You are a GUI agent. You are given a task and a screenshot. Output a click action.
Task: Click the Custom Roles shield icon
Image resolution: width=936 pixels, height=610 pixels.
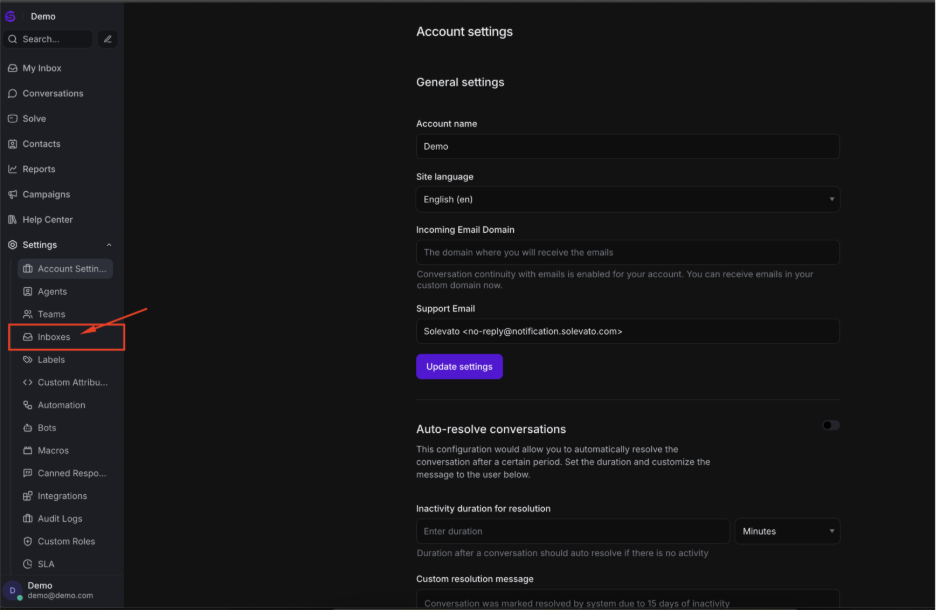(x=27, y=541)
